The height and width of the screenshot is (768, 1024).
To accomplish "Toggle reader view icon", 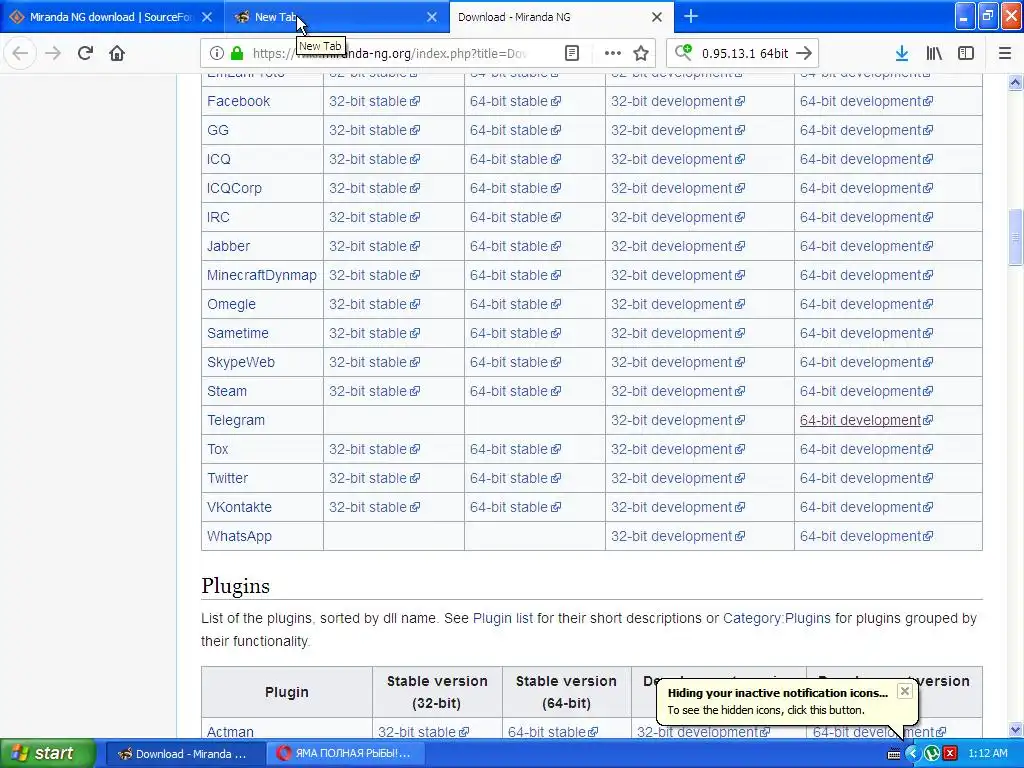I will pos(571,53).
